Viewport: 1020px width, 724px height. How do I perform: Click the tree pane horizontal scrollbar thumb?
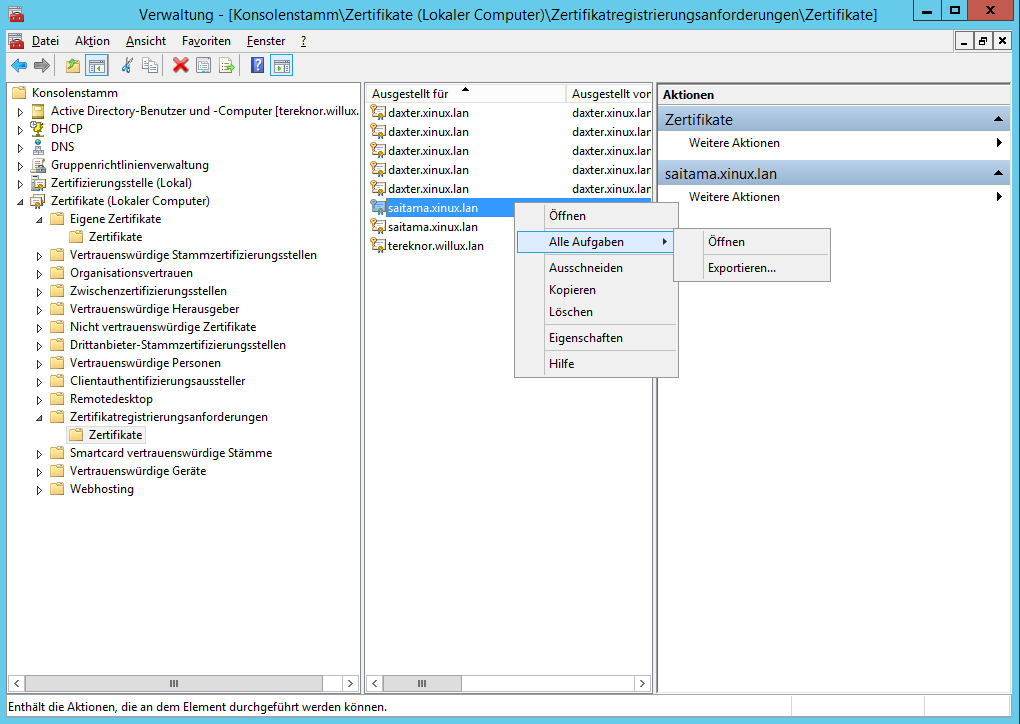click(x=173, y=684)
